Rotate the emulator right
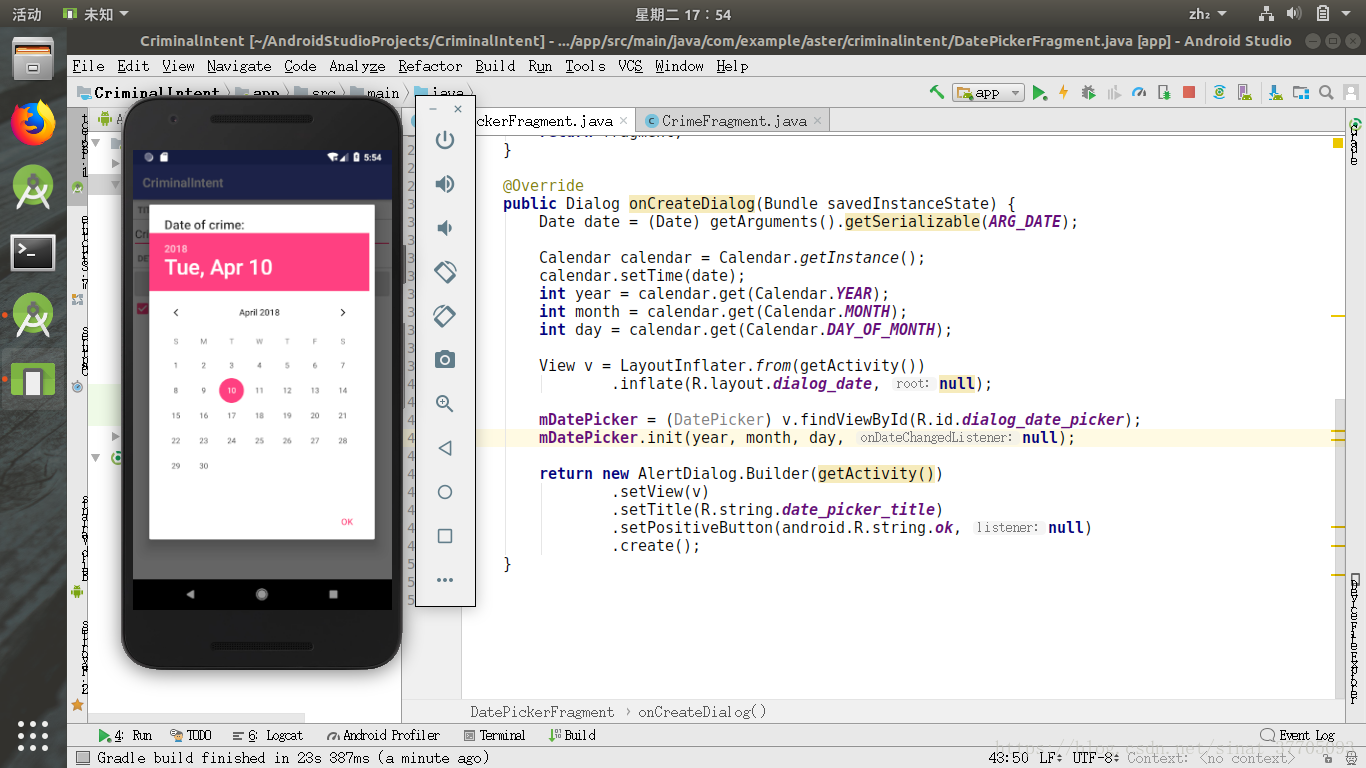Viewport: 1366px width, 768px height. point(445,316)
